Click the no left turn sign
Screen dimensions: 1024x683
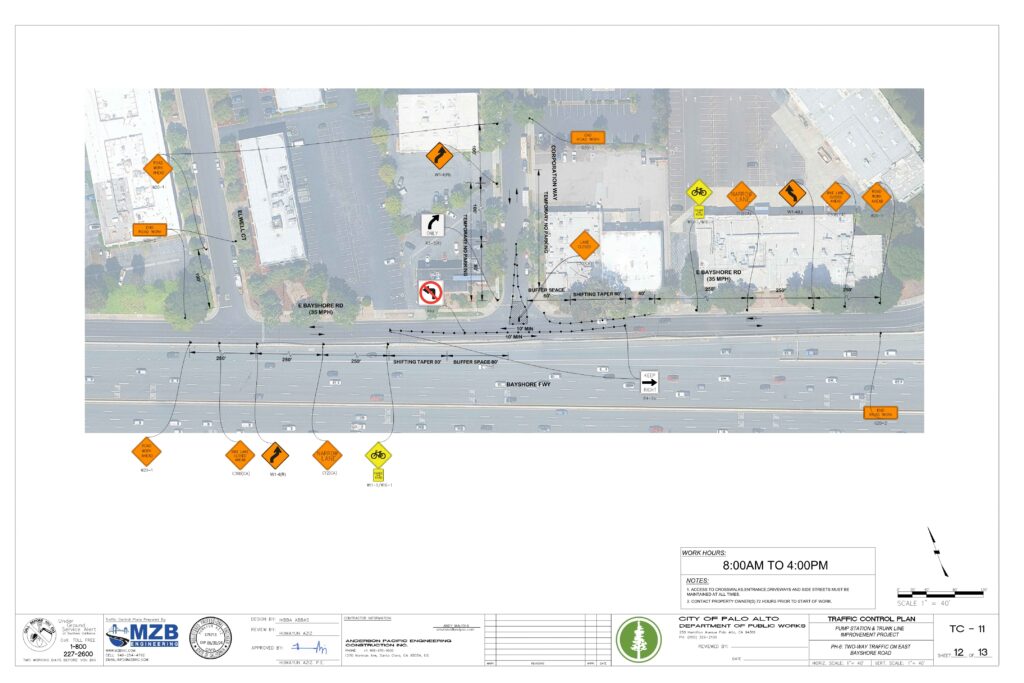click(430, 292)
